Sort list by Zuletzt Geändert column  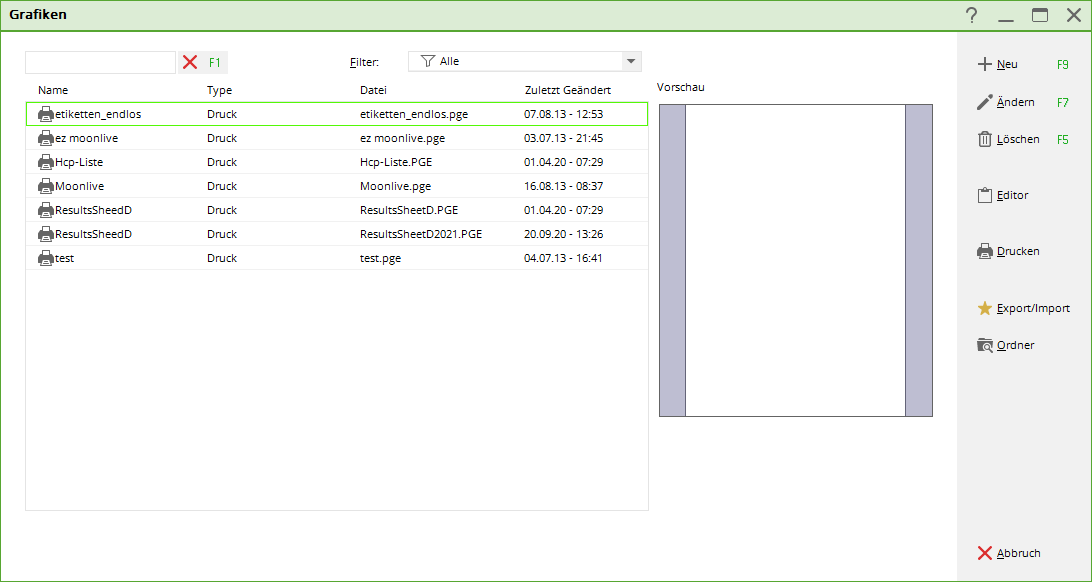pos(567,90)
